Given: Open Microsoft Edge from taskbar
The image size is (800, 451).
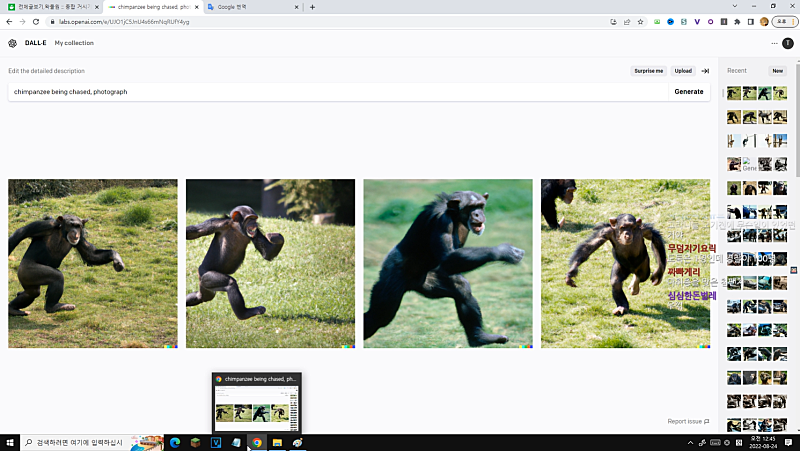Looking at the screenshot, I should point(175,442).
